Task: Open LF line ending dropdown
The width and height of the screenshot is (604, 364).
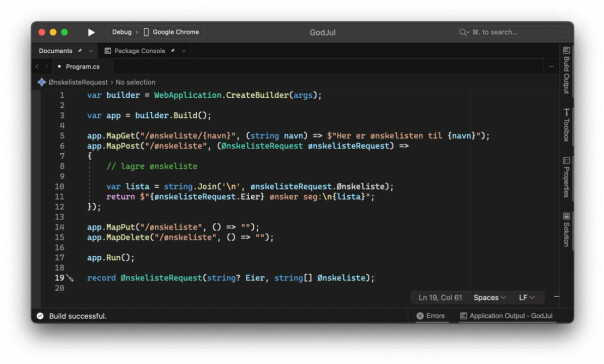Action: (527, 297)
